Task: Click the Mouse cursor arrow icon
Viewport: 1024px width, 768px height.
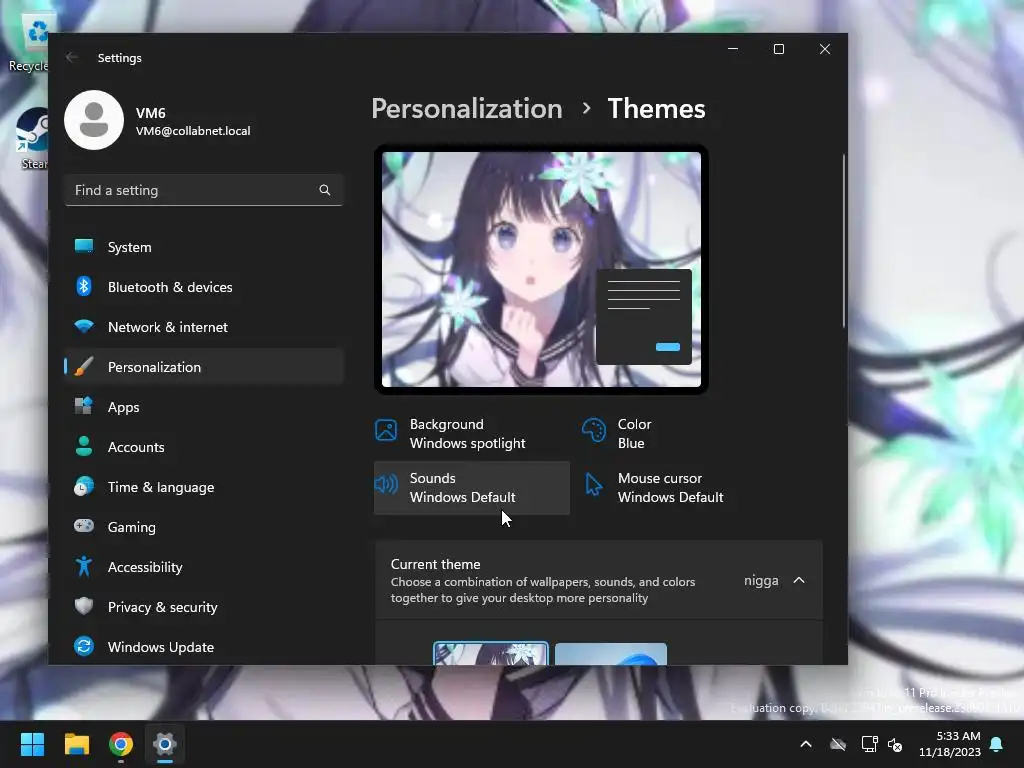Action: coord(594,484)
